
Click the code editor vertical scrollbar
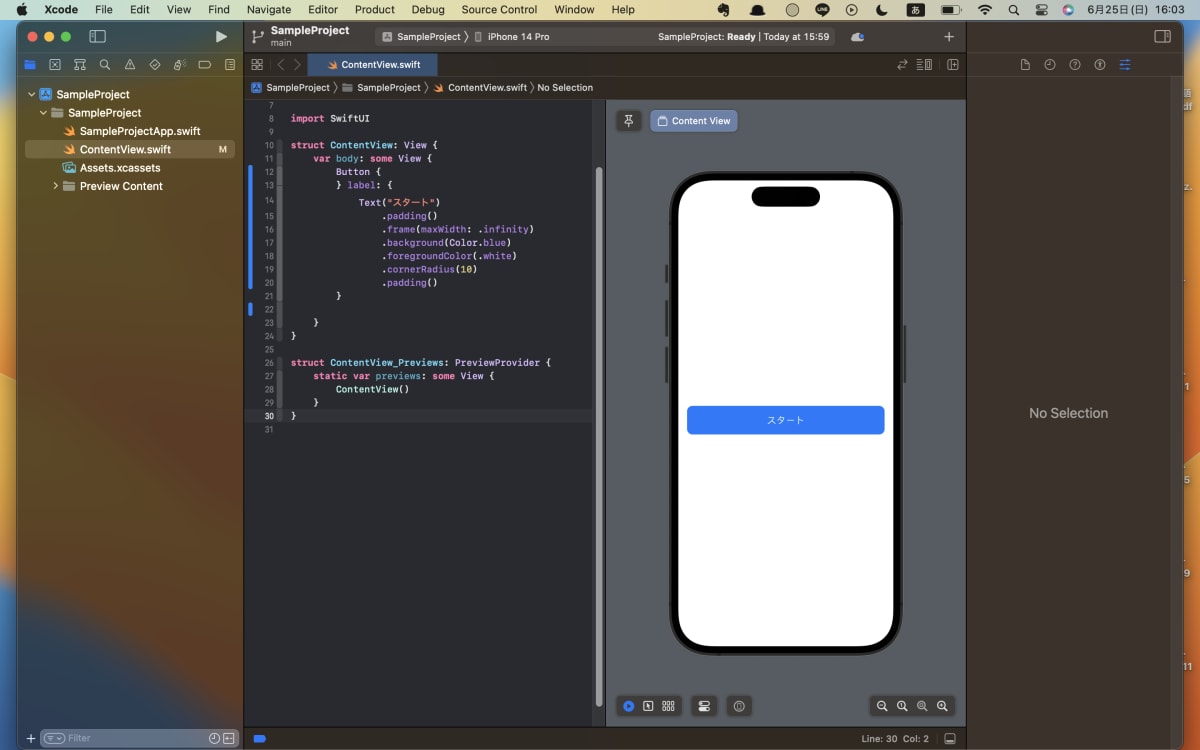599,437
